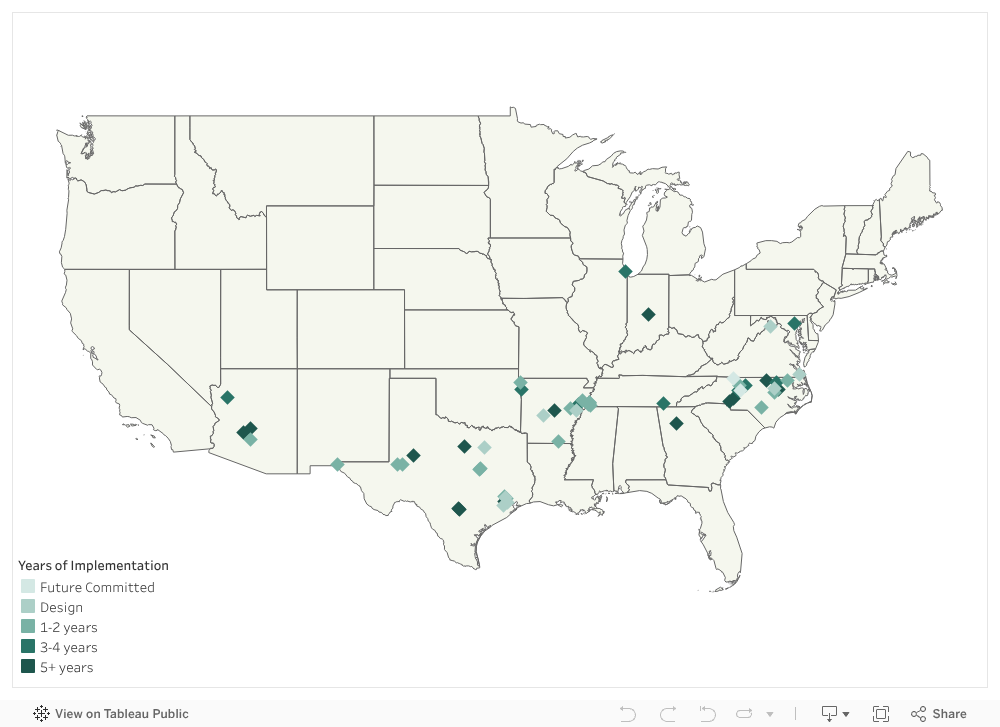Open the View on Tableau Public link
Image resolution: width=1000 pixels, height=727 pixels.
(x=121, y=714)
